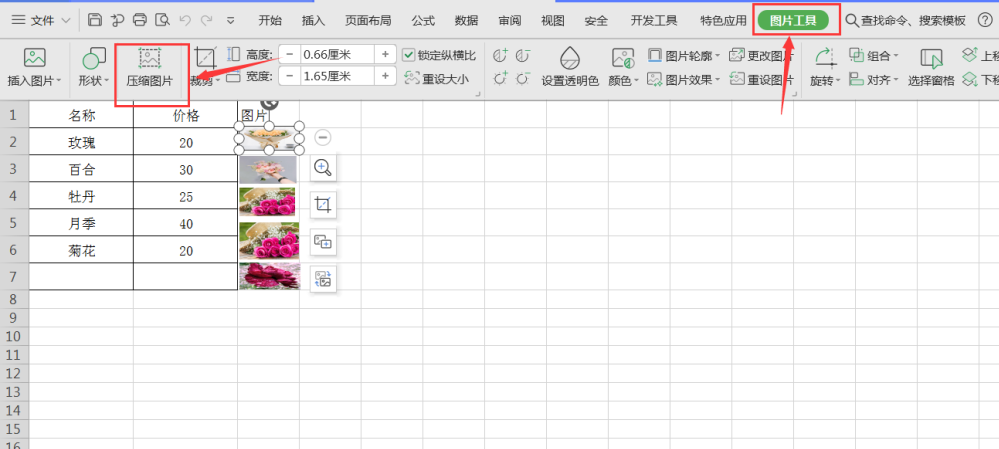This screenshot has height=449, width=999.
Task: Click the 设置透明色 droplet icon
Action: click(570, 59)
